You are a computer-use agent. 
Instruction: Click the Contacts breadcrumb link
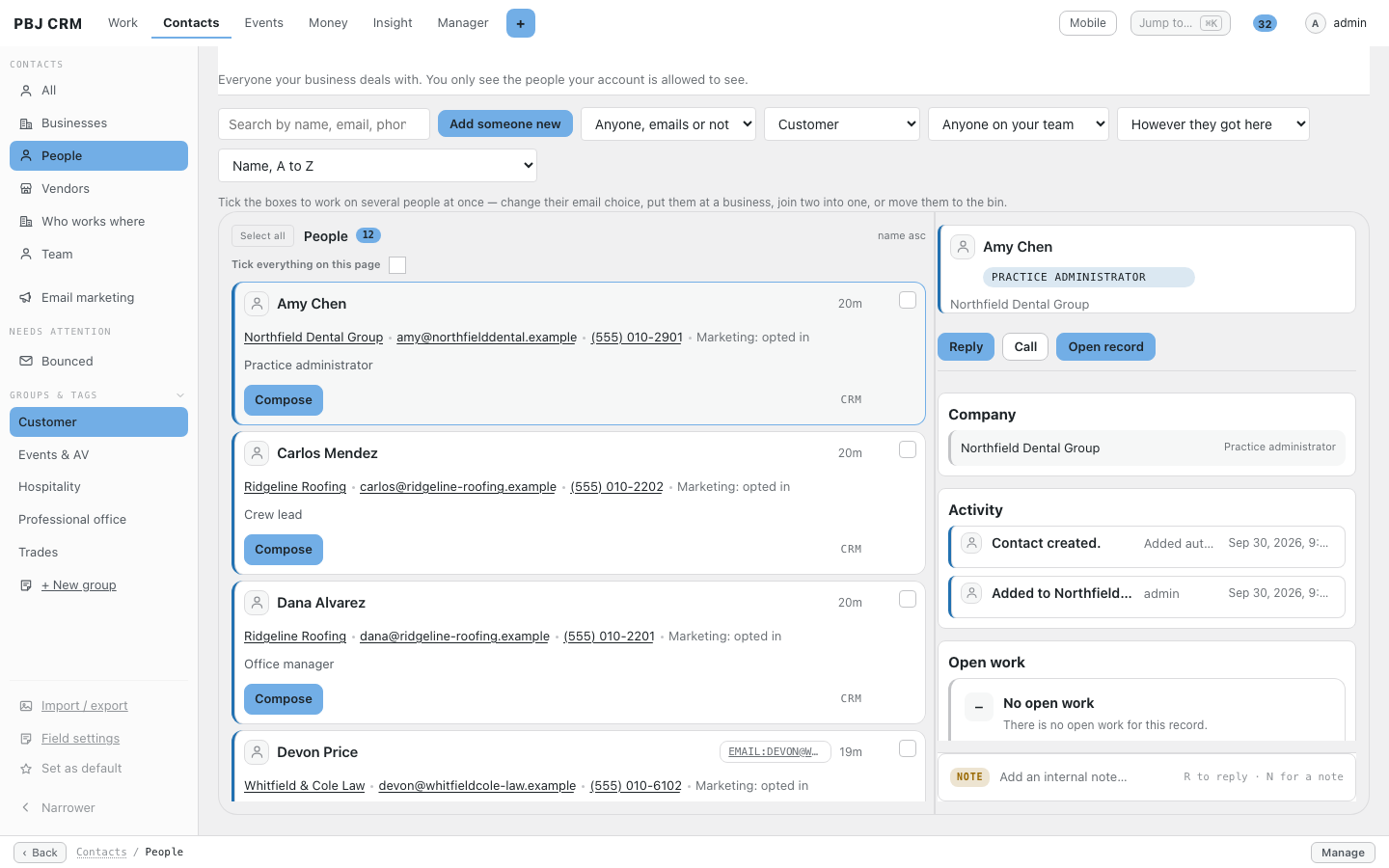pos(101,853)
